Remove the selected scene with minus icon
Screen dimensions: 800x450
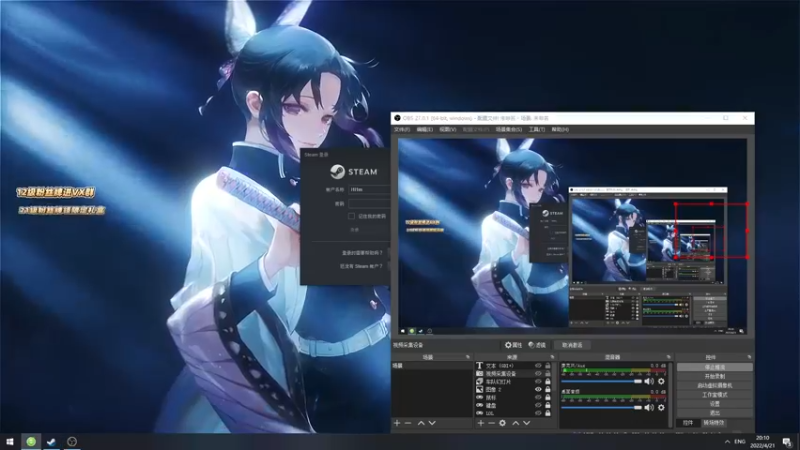[408, 423]
